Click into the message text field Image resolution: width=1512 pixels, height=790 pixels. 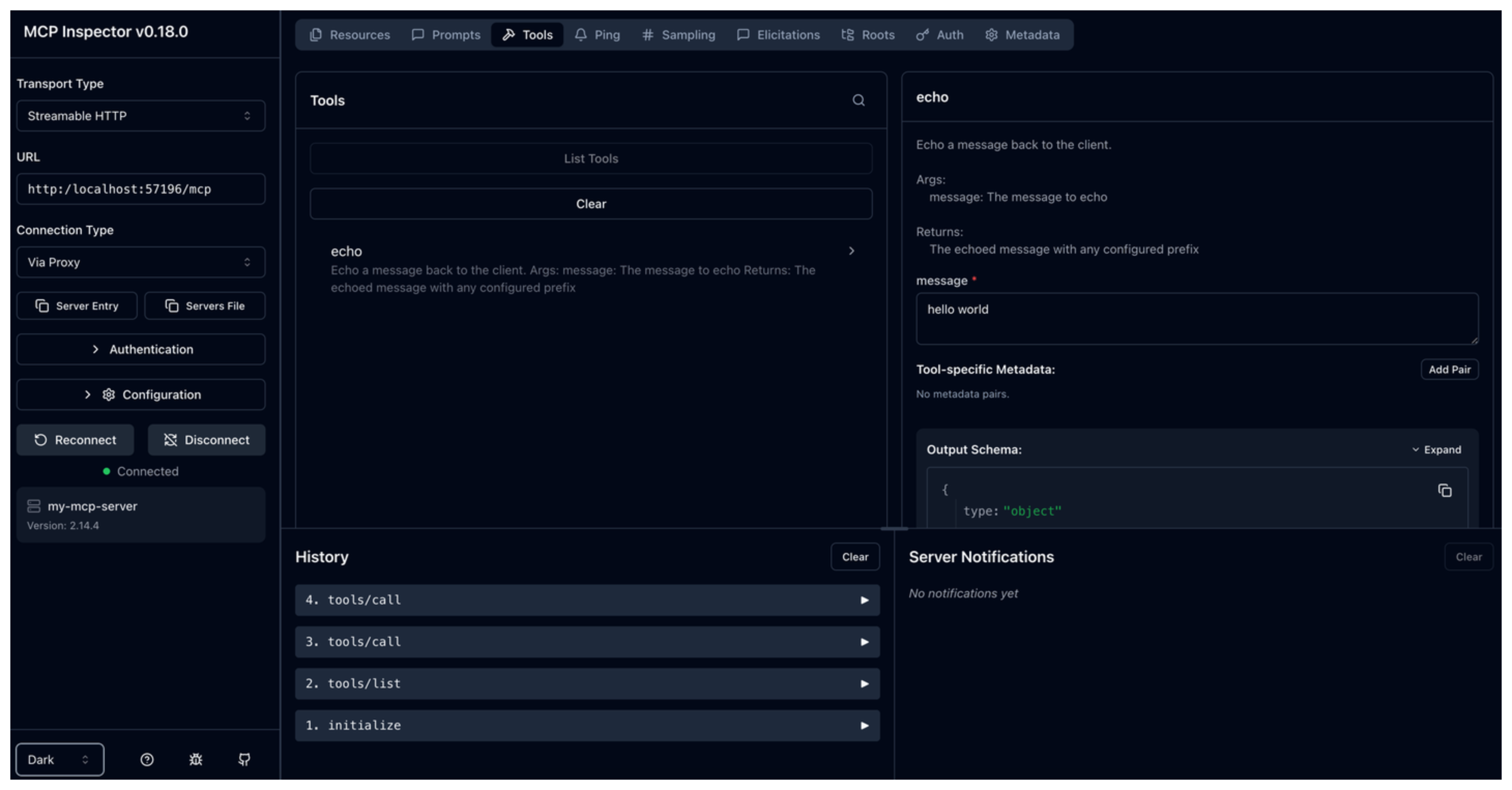[x=1196, y=319]
